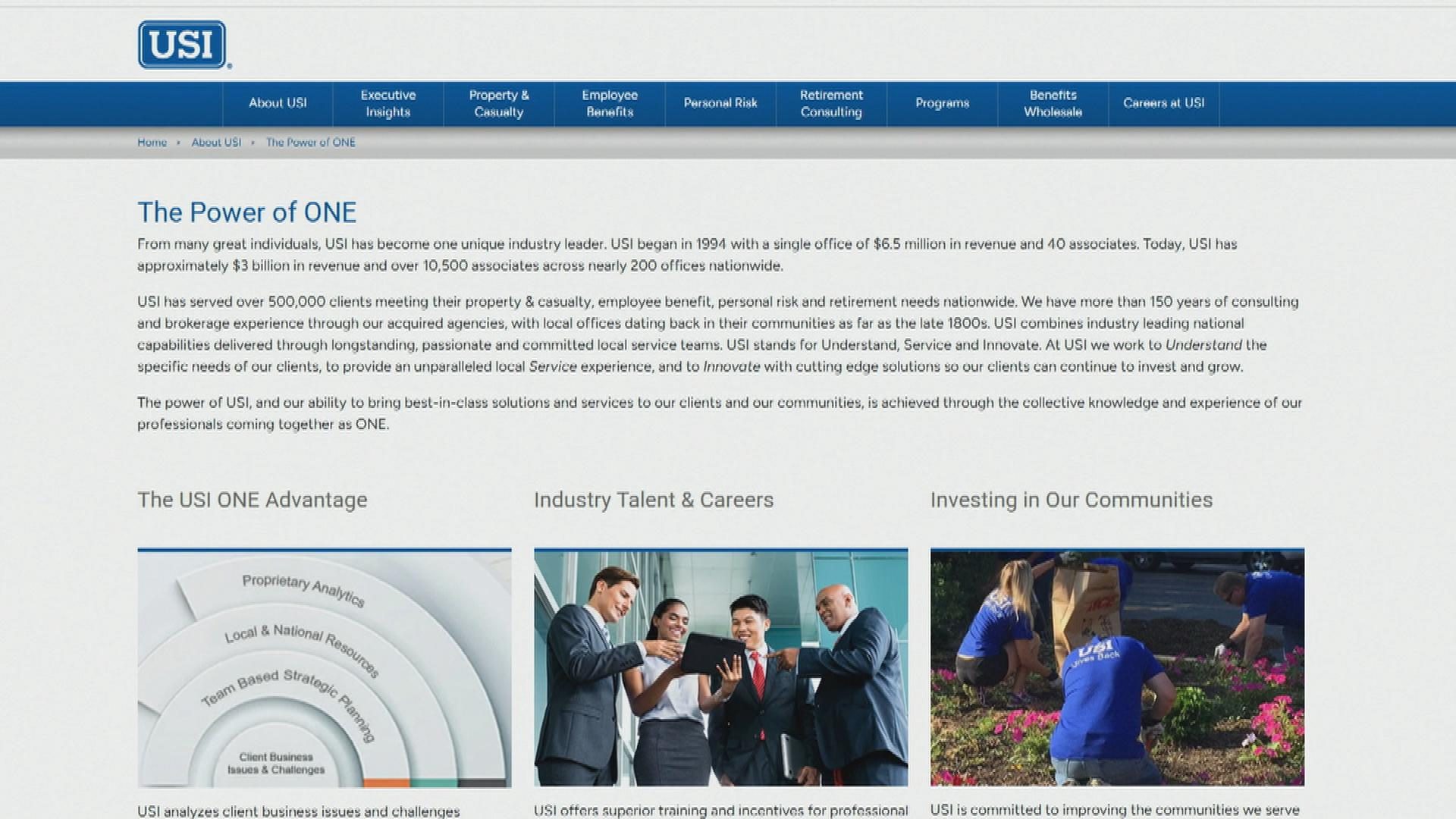Viewport: 1456px width, 819px height.
Task: Click Investing in Our Communities heading
Action: (1072, 500)
